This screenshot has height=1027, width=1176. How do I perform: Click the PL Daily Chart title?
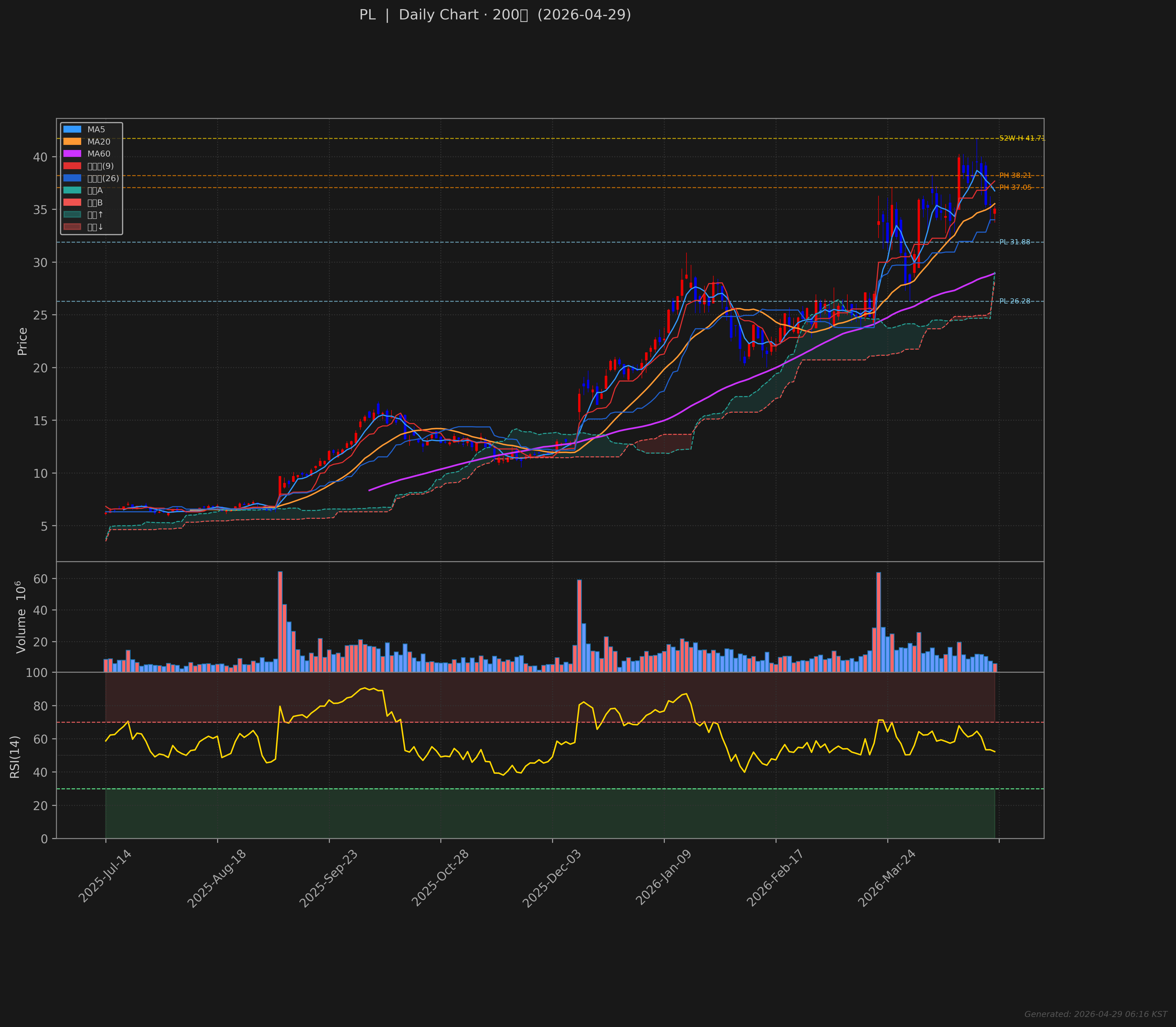point(495,15)
